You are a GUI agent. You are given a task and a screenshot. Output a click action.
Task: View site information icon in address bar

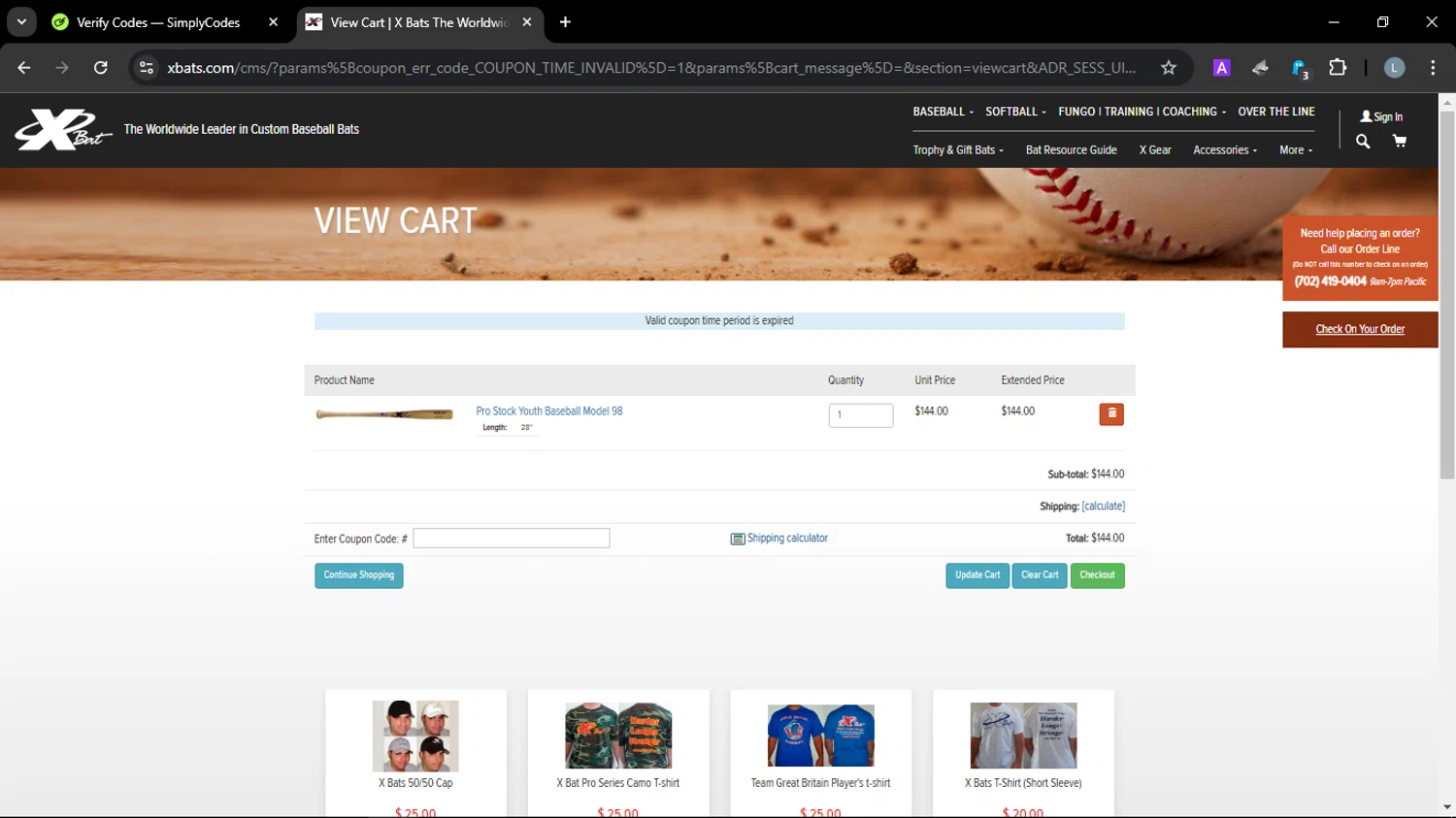pyautogui.click(x=147, y=68)
